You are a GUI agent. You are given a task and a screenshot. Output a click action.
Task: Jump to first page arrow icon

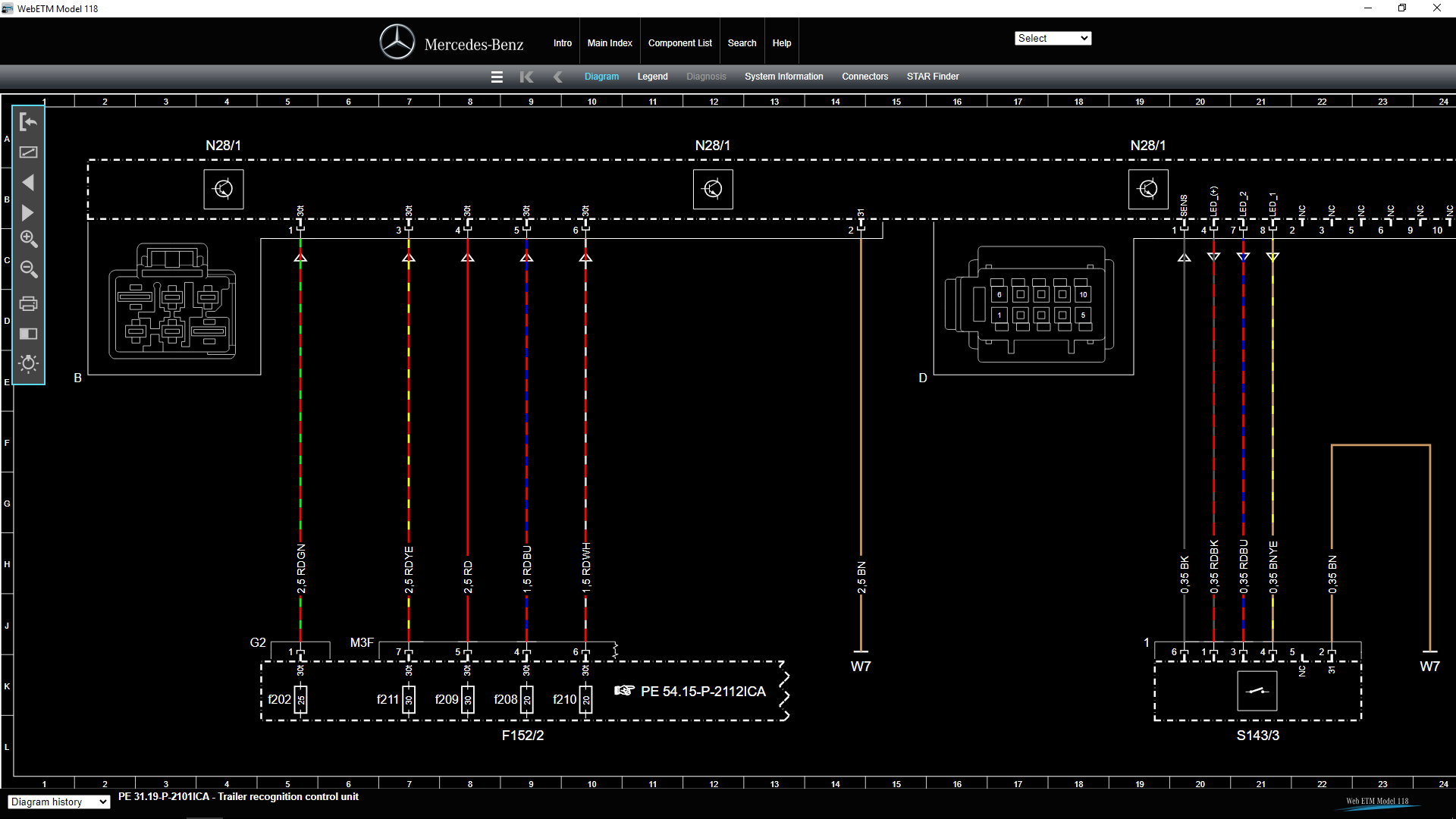[526, 77]
